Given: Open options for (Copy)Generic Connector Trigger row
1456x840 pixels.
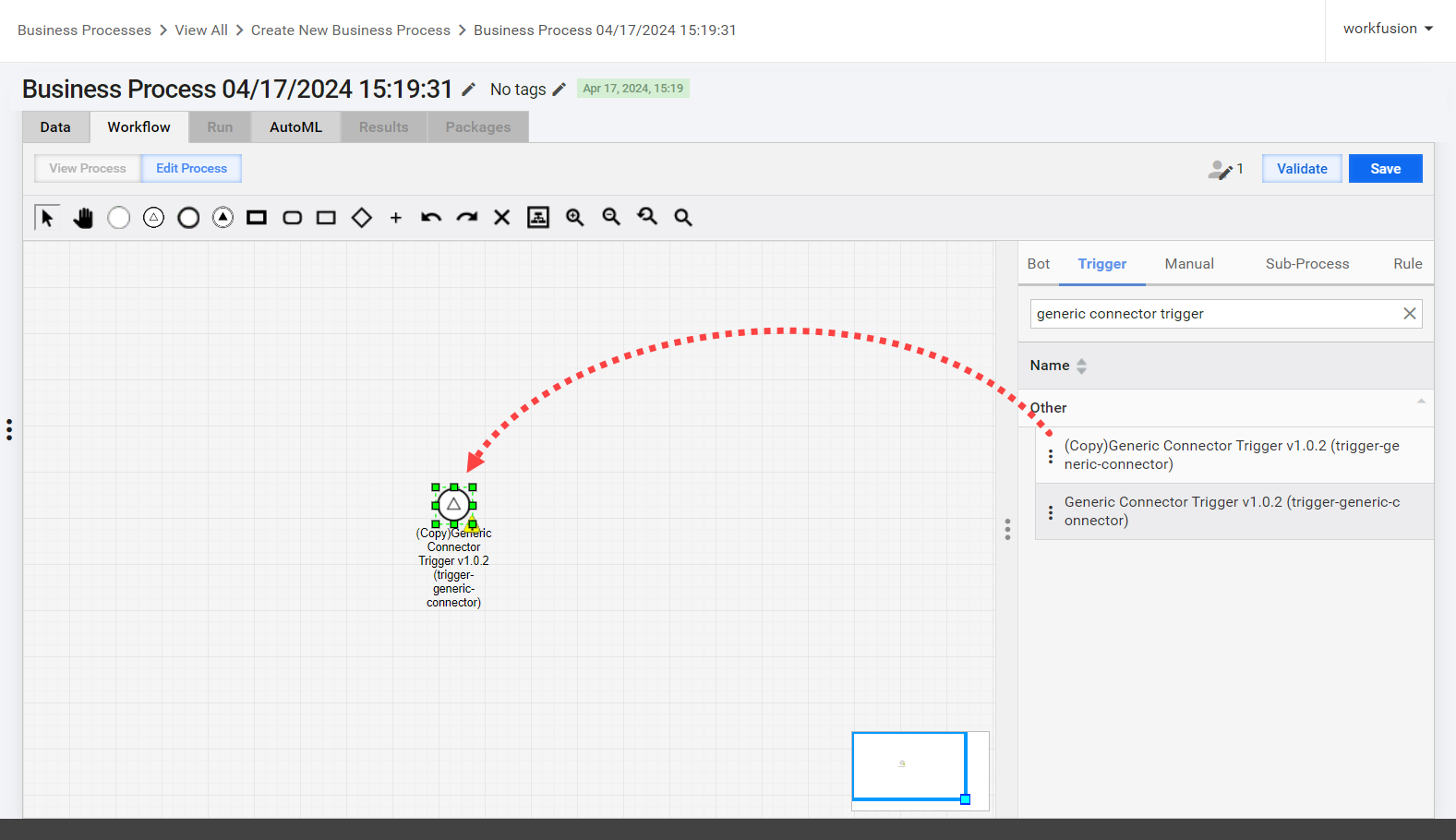Looking at the screenshot, I should [1051, 456].
